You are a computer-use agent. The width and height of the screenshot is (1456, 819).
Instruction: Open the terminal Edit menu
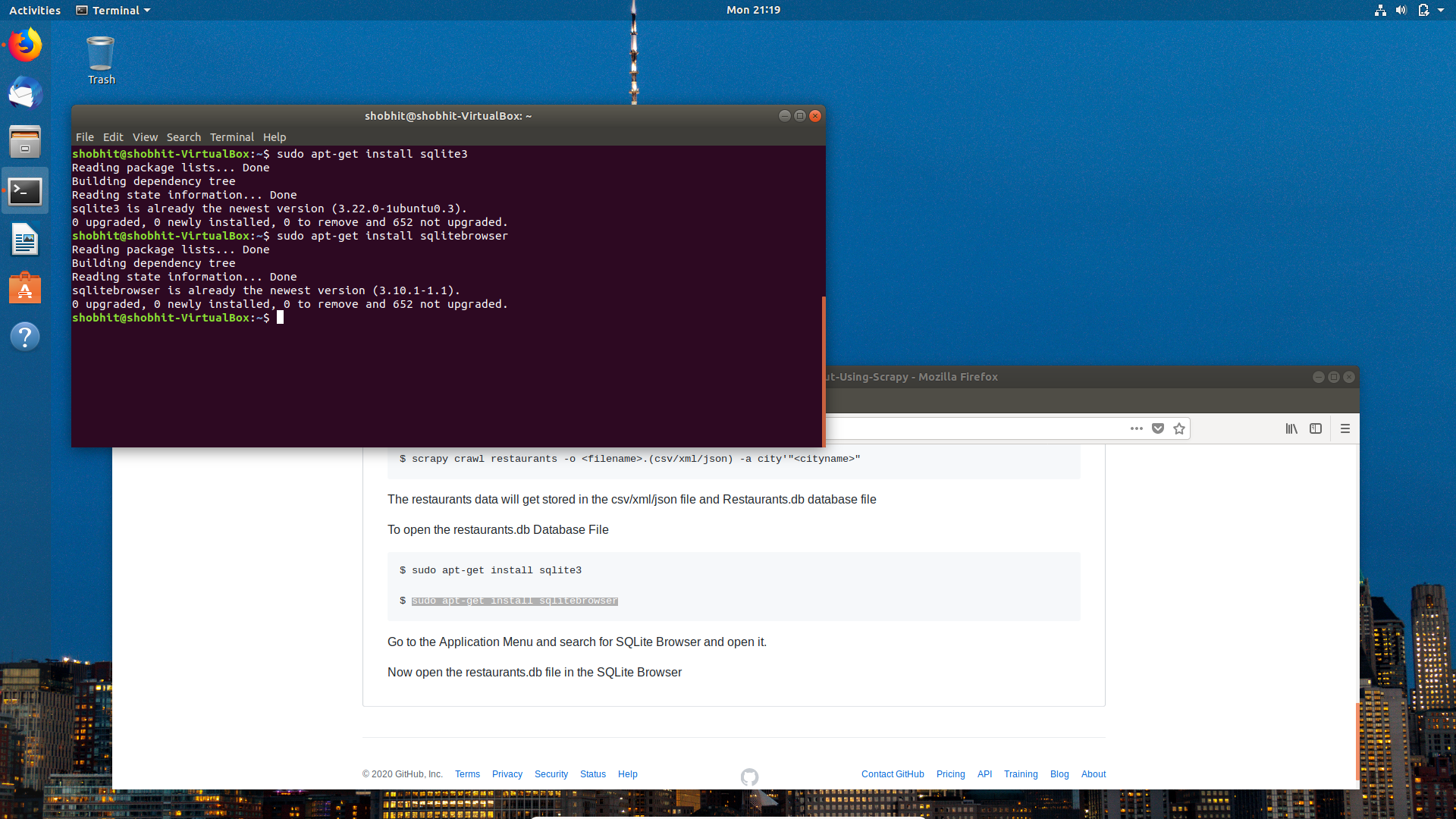point(113,137)
